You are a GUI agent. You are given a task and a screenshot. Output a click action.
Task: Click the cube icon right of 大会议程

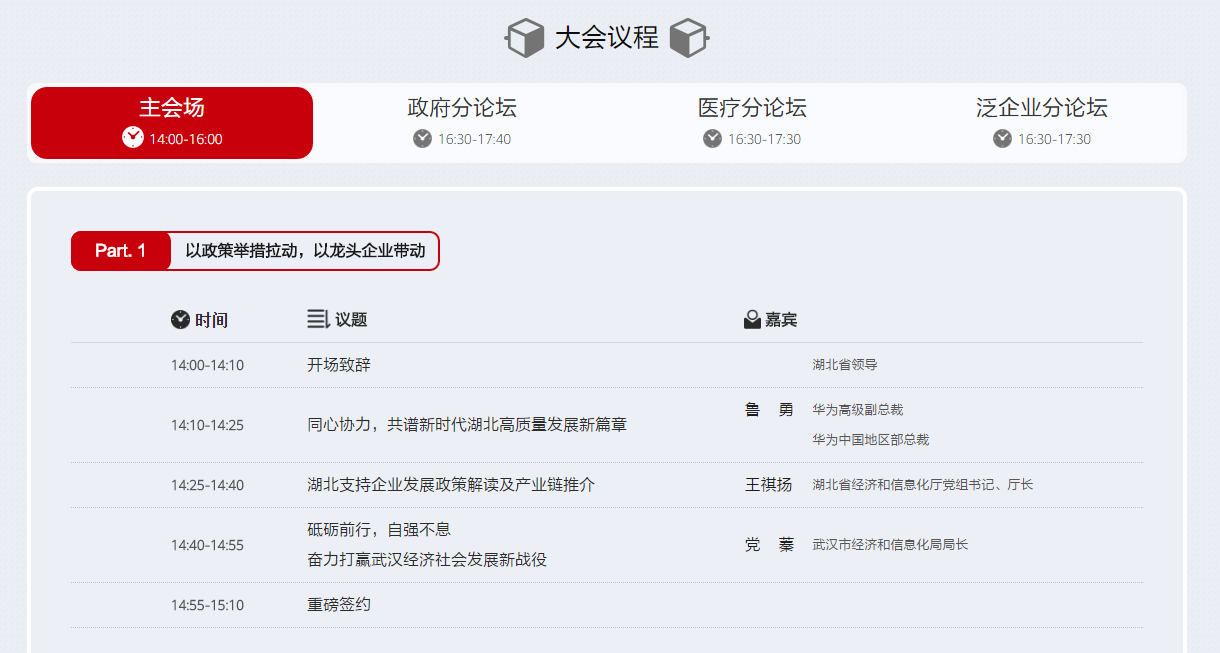689,38
